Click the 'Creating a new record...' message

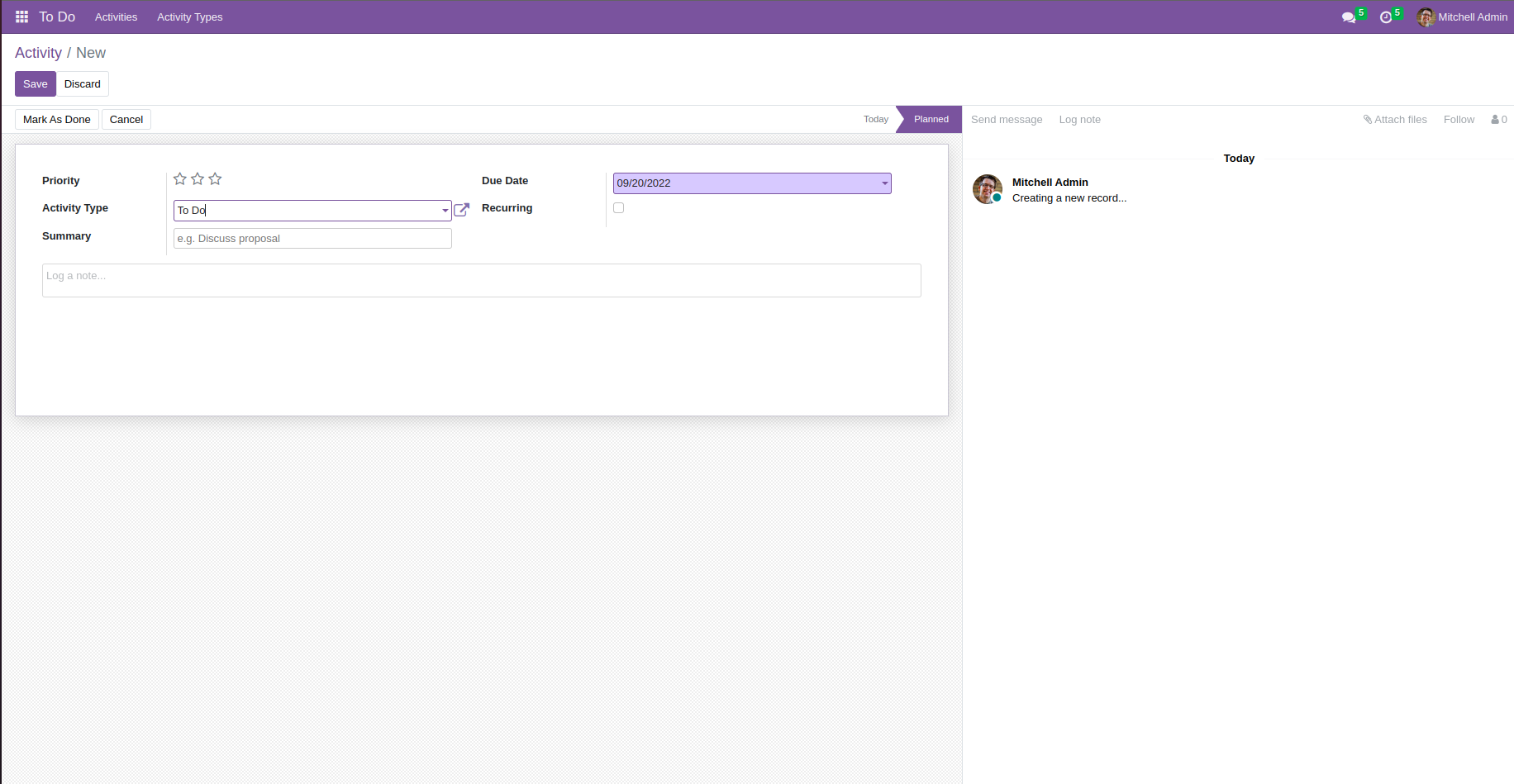(1069, 198)
